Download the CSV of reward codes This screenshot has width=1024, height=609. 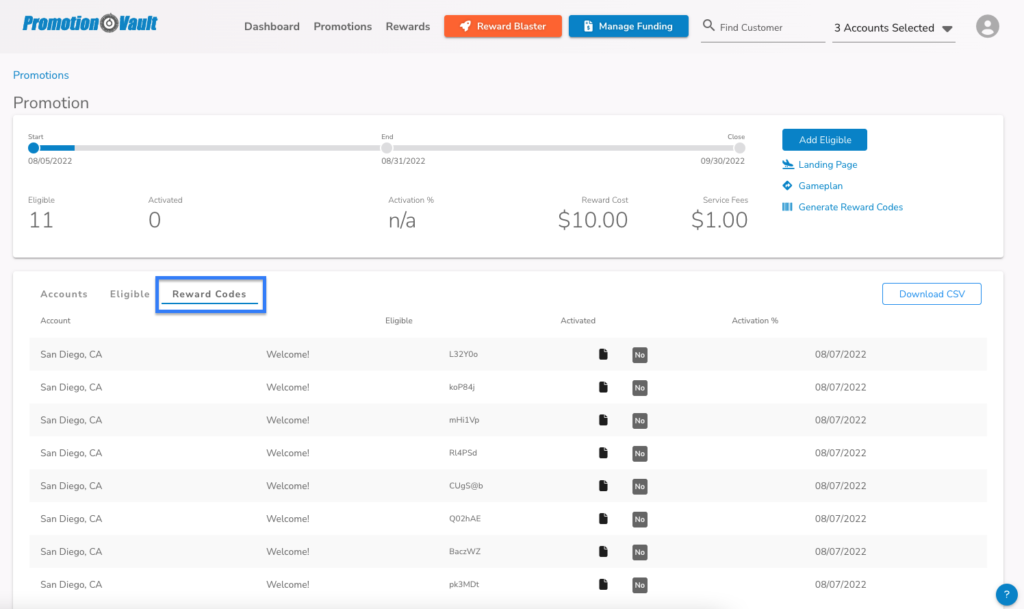(932, 294)
